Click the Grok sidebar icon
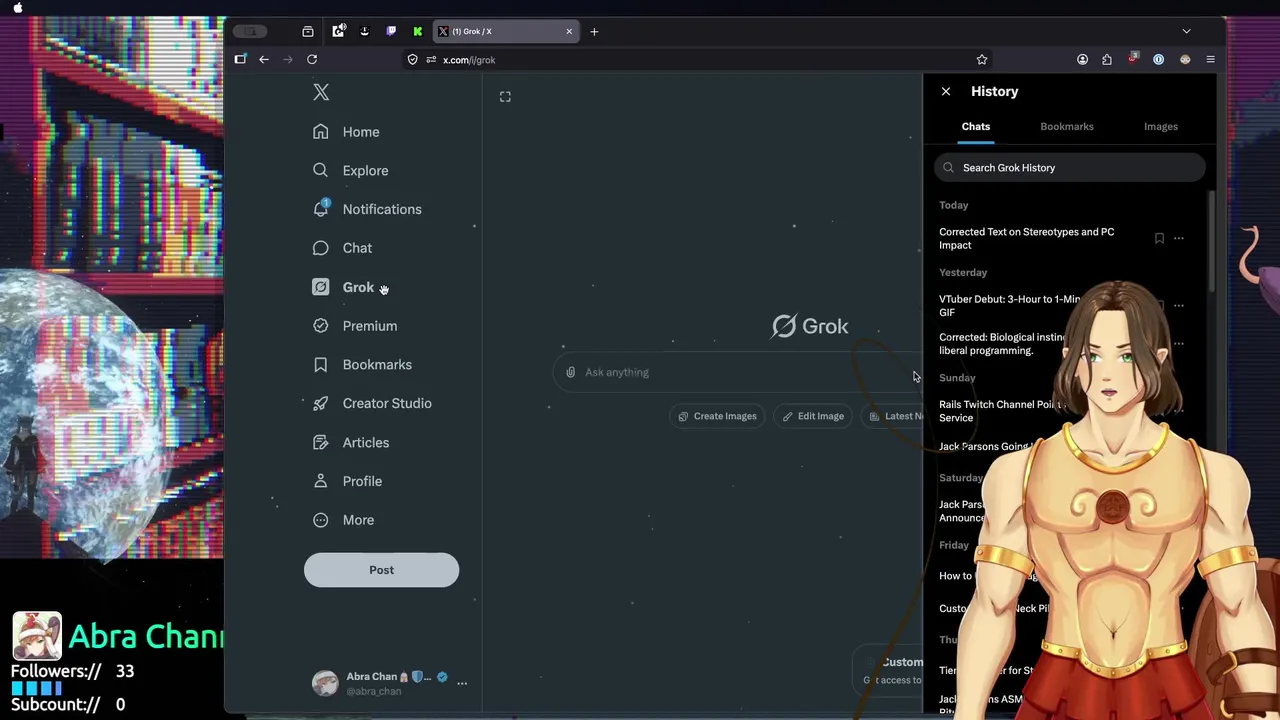This screenshot has height=720, width=1280. [320, 287]
